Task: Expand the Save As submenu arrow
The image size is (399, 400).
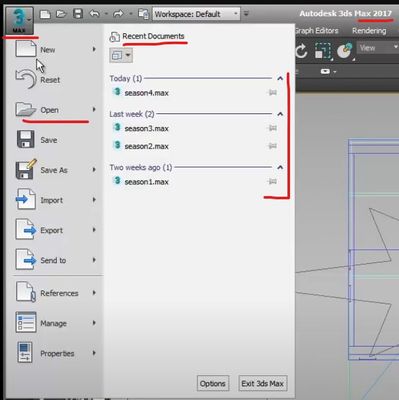Action: [94, 170]
